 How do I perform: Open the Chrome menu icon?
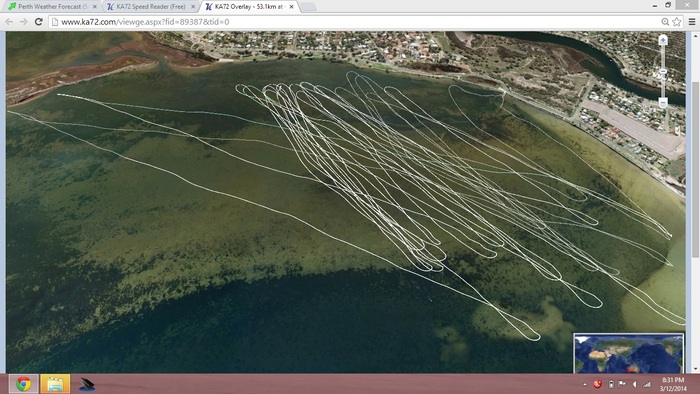(692, 21)
